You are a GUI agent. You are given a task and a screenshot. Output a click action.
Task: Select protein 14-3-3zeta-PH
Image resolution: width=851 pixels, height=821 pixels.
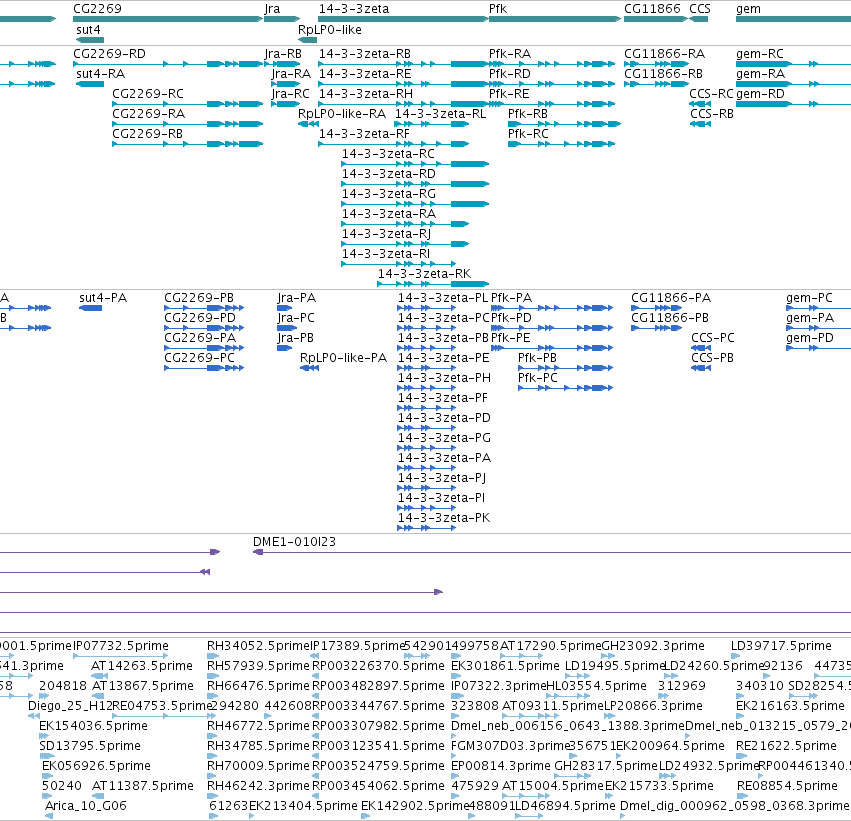(x=427, y=388)
